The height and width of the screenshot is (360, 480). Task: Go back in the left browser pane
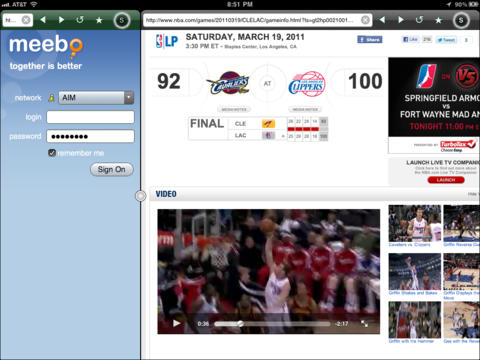43,20
